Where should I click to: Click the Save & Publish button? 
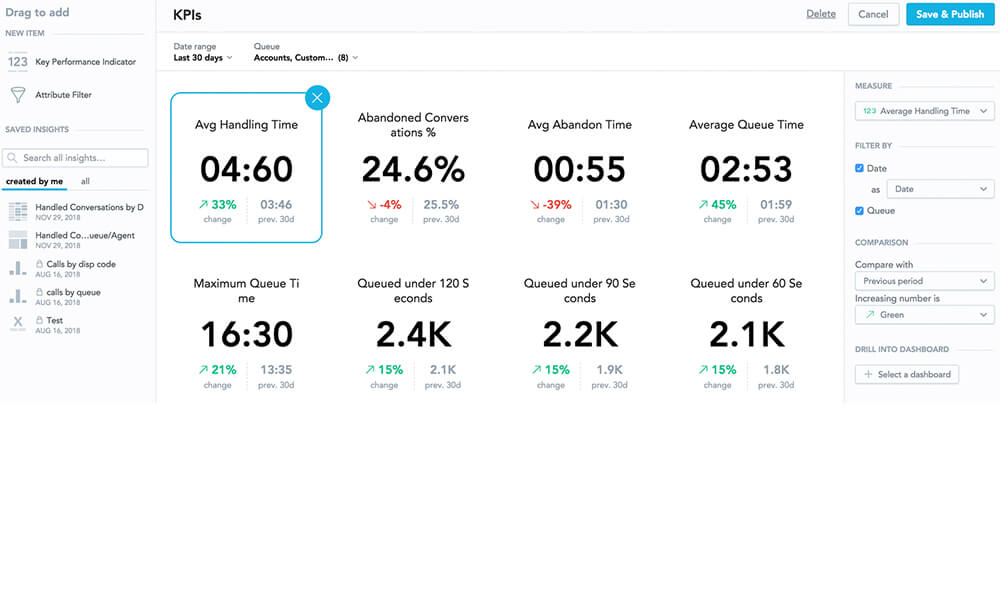(x=949, y=14)
